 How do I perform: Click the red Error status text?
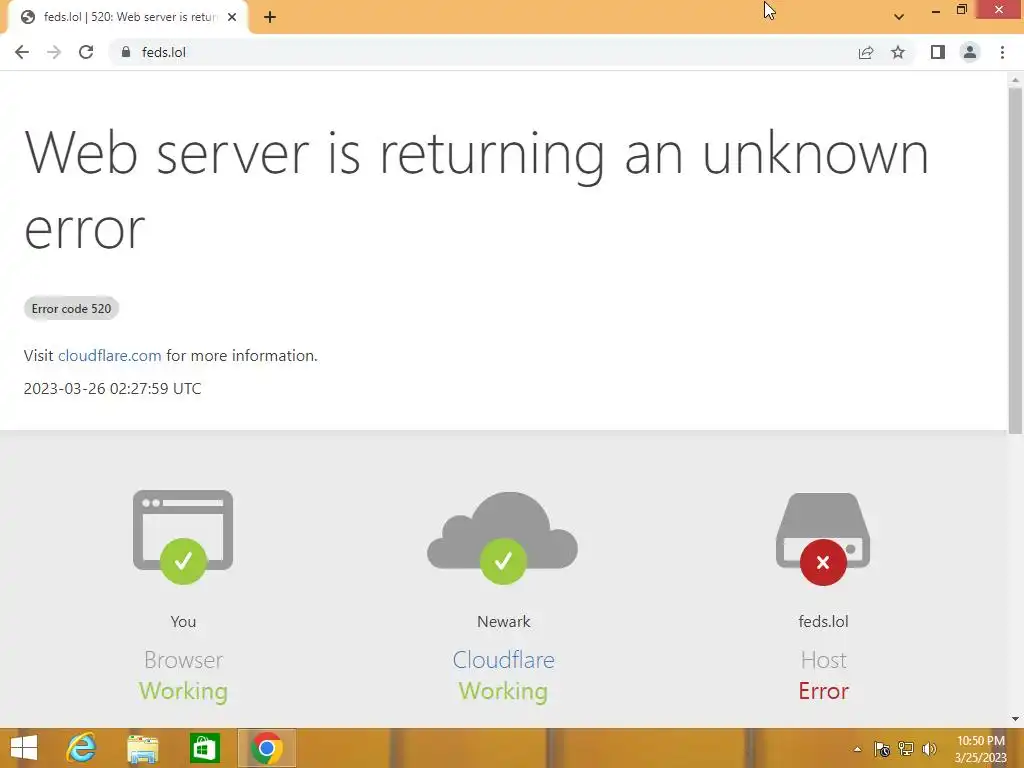click(x=824, y=691)
